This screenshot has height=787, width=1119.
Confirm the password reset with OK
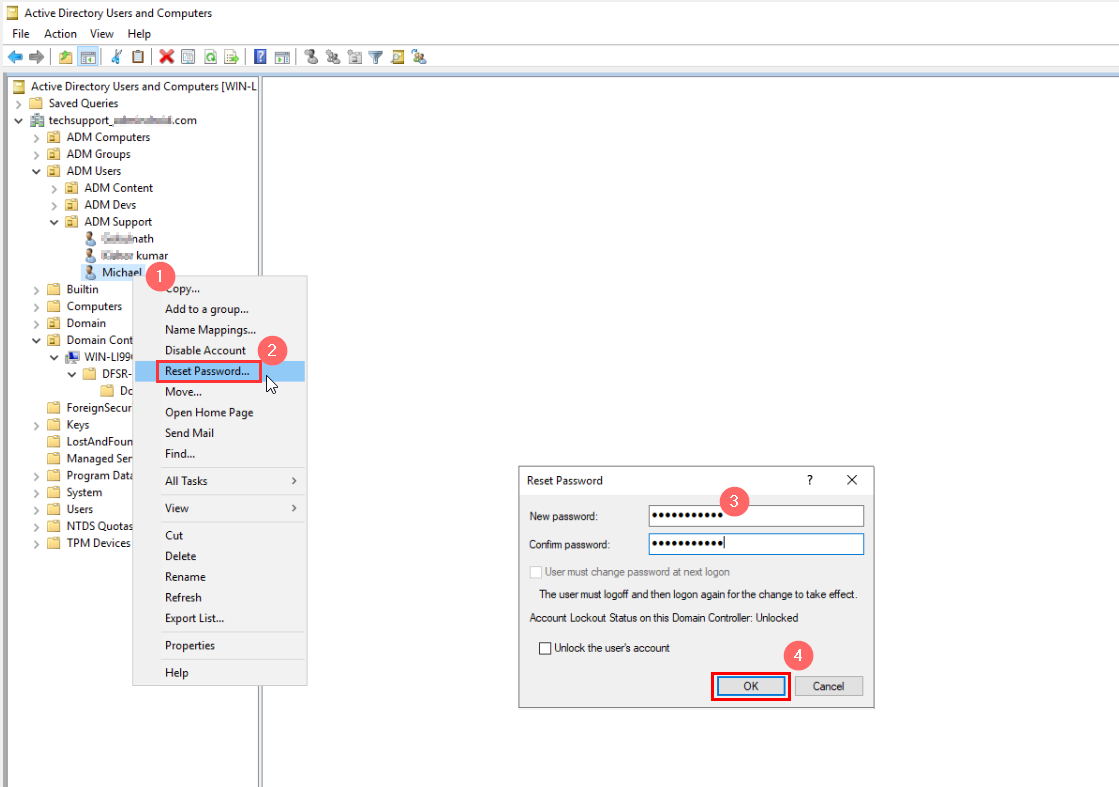coord(750,686)
